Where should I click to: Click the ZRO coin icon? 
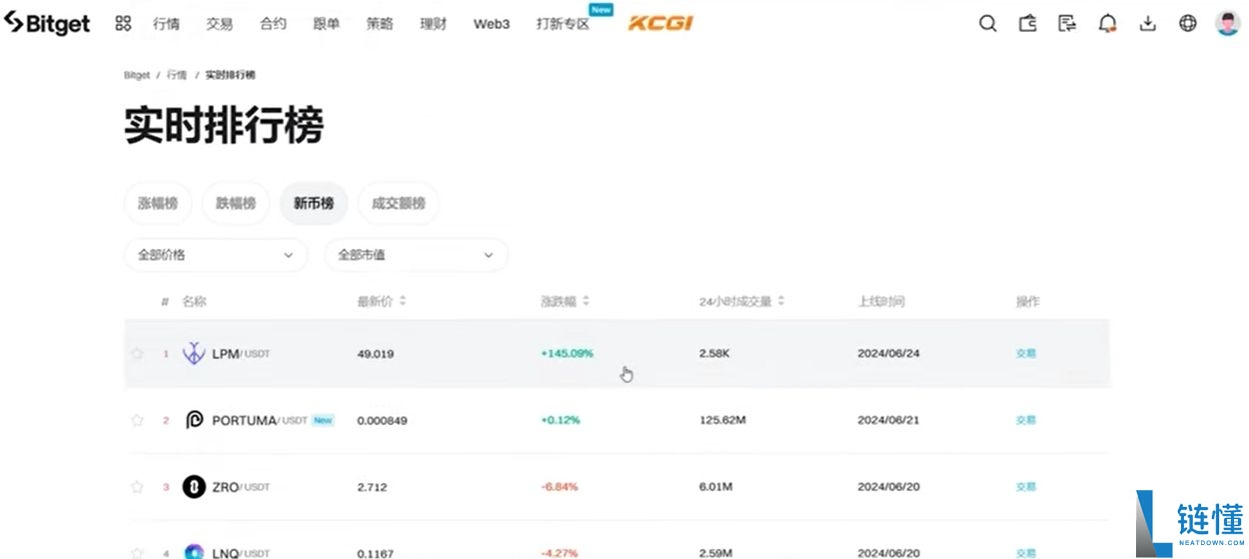(194, 487)
